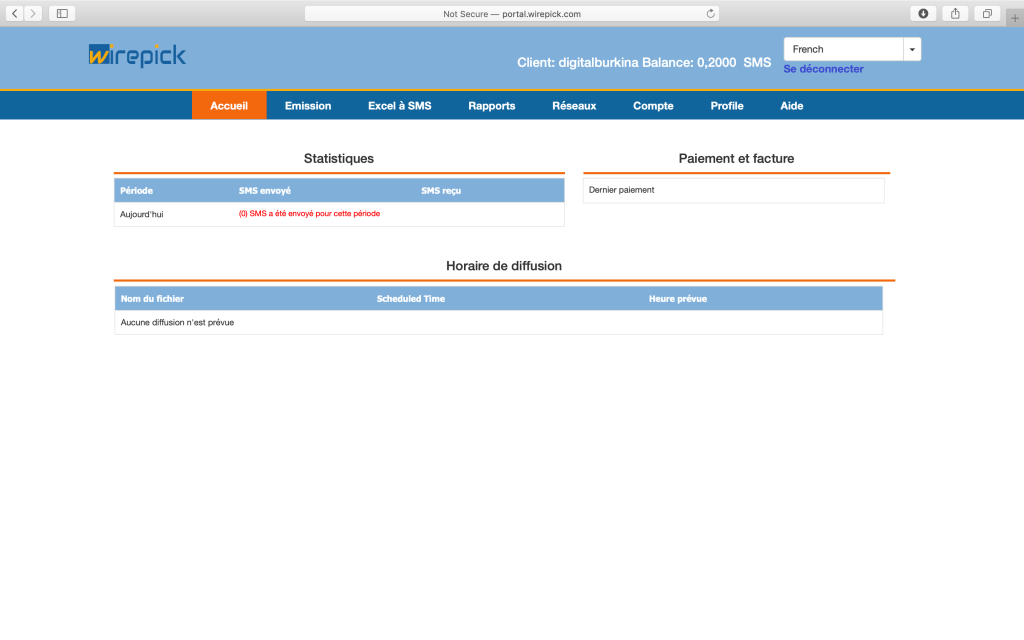Show all tabs overview icon
The width and height of the screenshot is (1024, 640).
(x=986, y=13)
